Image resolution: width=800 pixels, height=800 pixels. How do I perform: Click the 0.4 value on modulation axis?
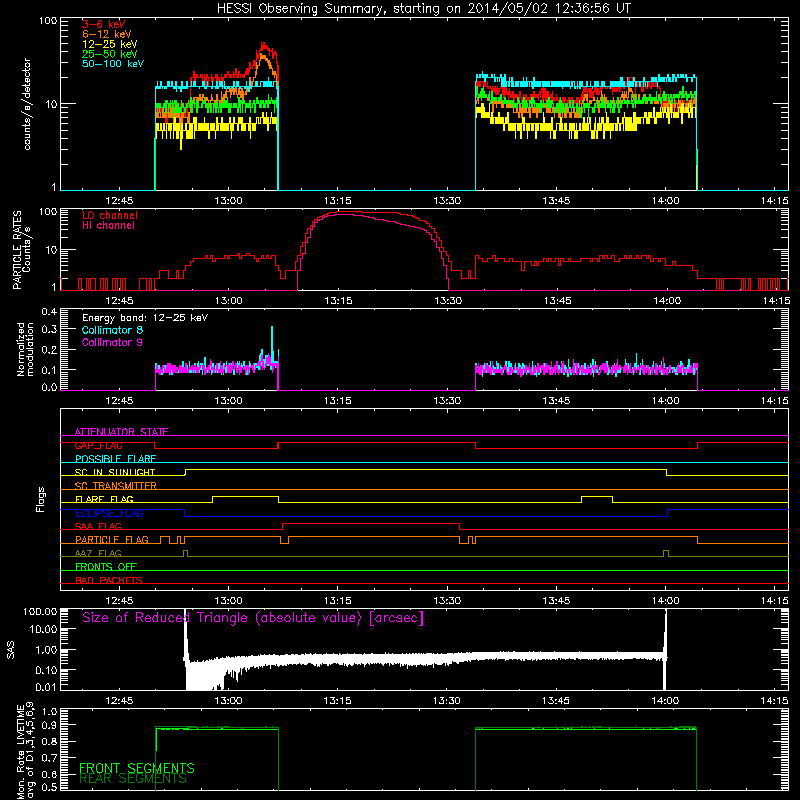49,312
